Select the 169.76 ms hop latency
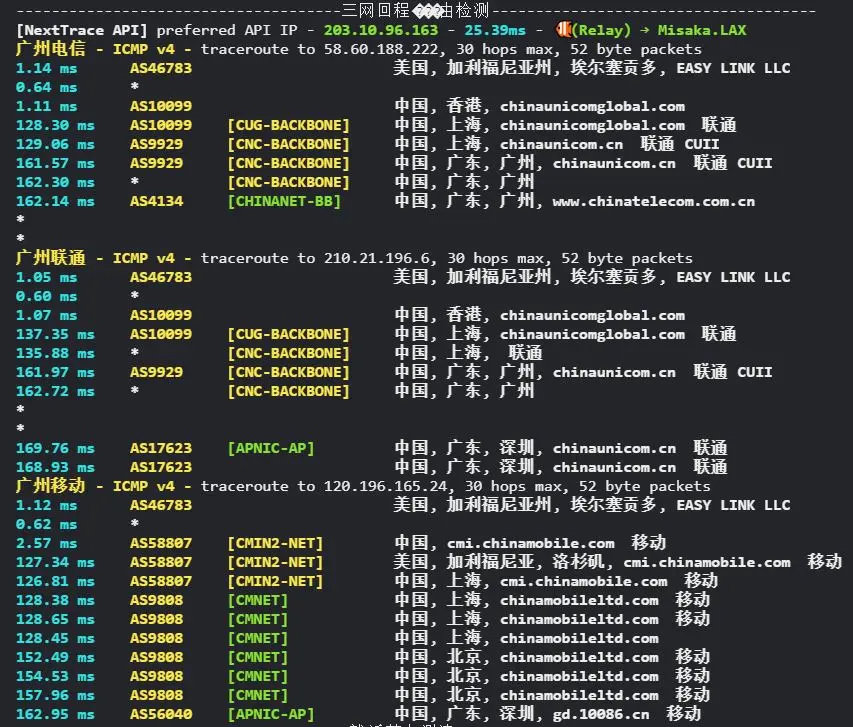The image size is (853, 727). (x=55, y=448)
